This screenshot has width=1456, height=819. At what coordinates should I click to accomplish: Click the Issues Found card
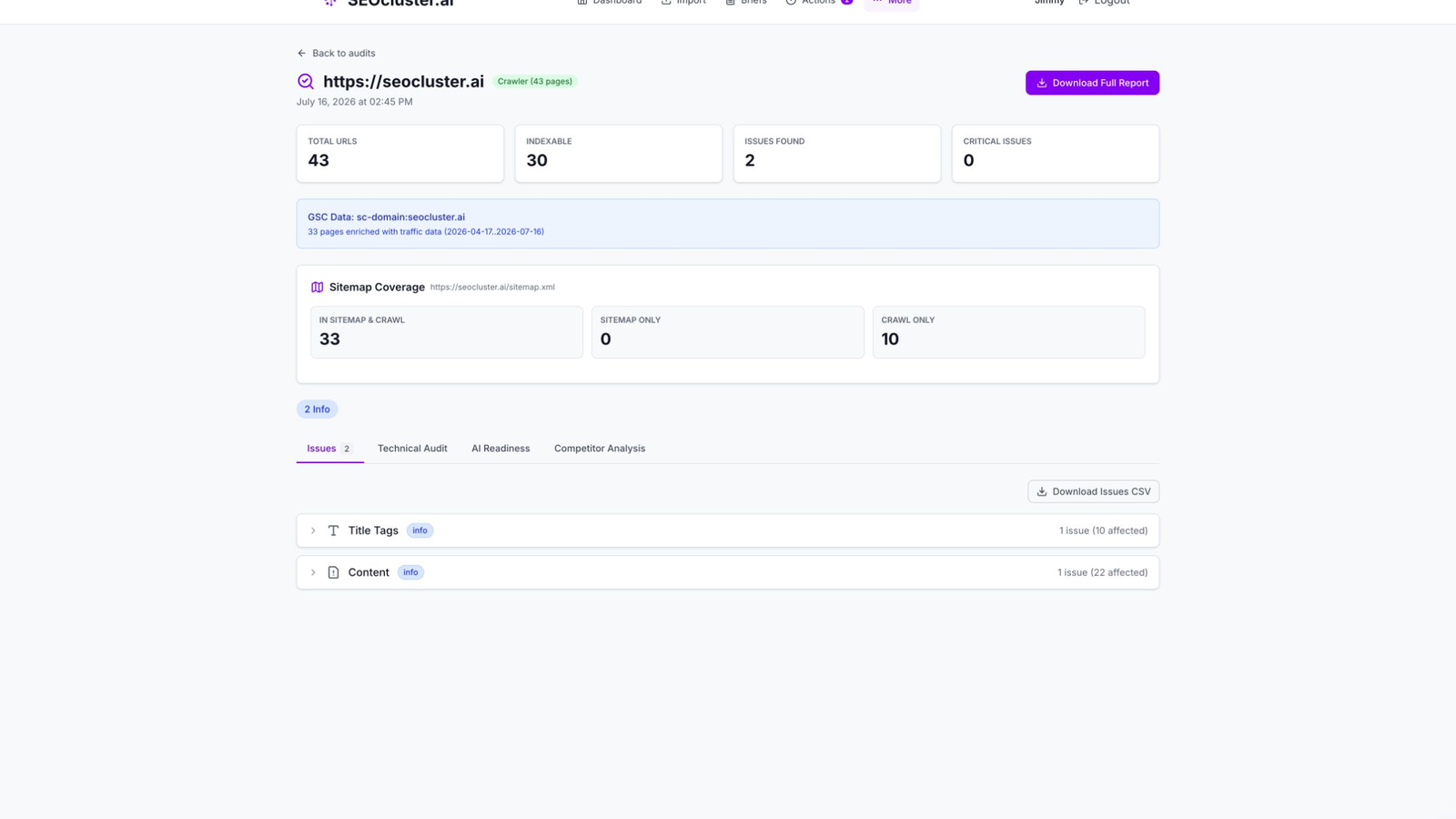click(x=837, y=154)
